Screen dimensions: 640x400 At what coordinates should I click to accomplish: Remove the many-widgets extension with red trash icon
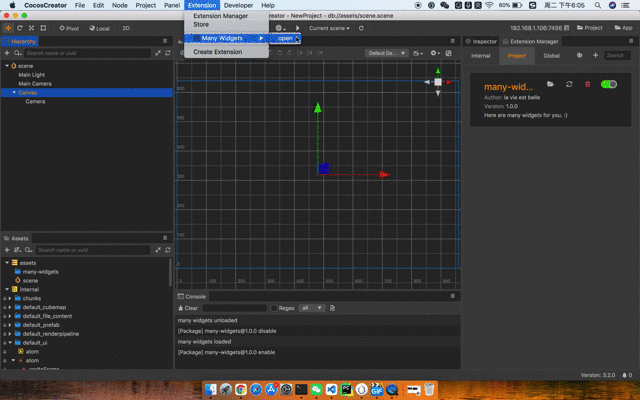[587, 84]
